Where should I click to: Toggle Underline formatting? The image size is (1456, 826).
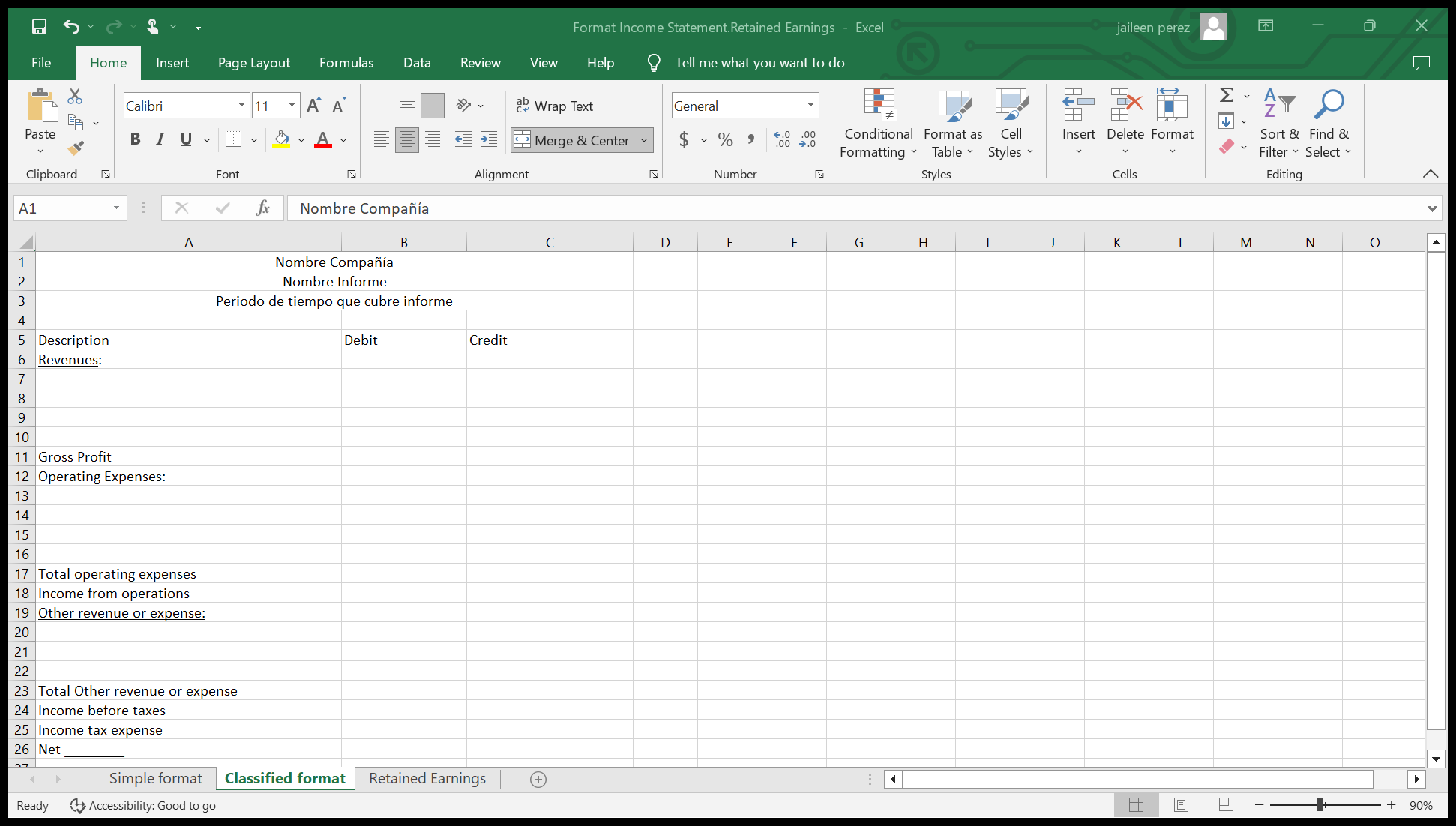[184, 139]
